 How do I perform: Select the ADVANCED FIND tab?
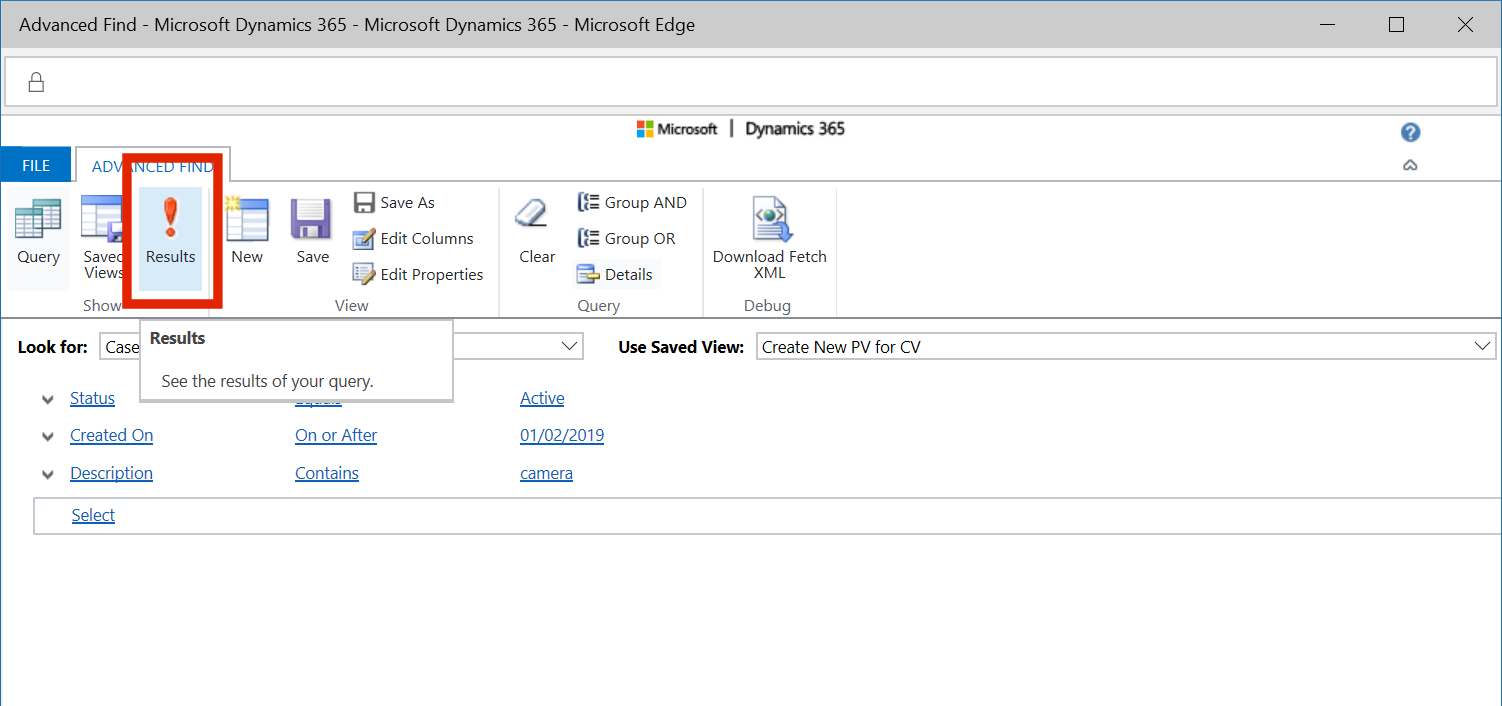click(x=153, y=166)
